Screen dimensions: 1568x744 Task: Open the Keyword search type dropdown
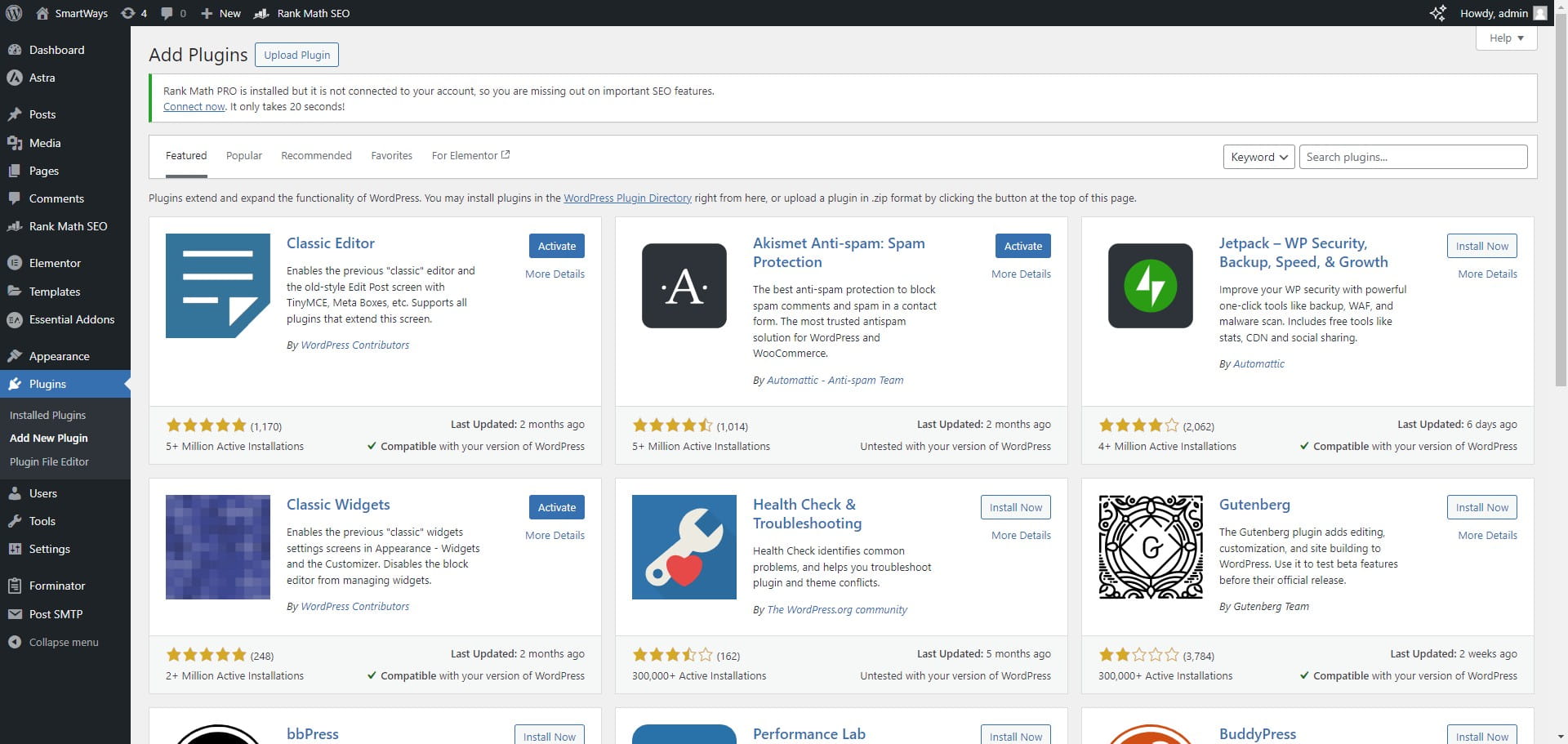pyautogui.click(x=1258, y=157)
